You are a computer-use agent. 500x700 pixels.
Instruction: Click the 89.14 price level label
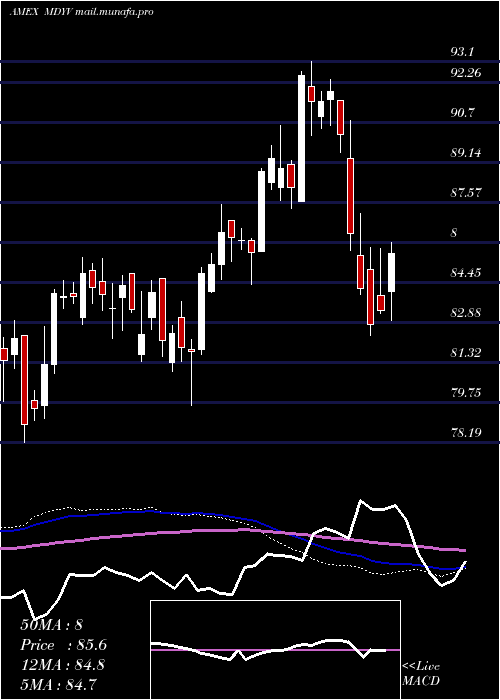(x=466, y=153)
